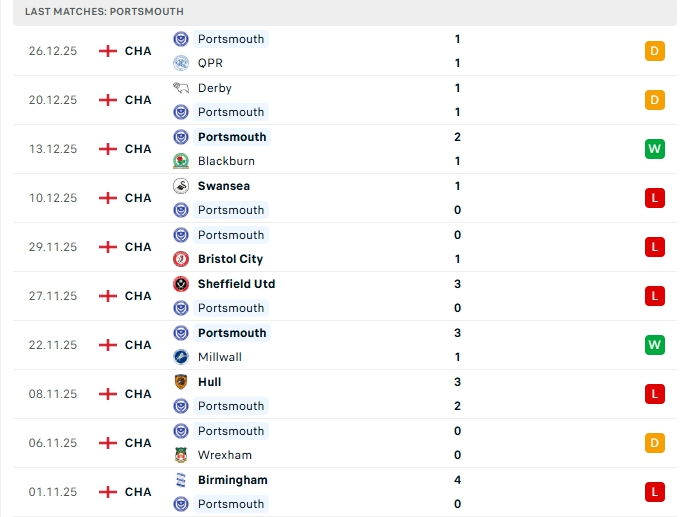
Task: Click the Millwall club crest icon
Action: pyautogui.click(x=181, y=357)
